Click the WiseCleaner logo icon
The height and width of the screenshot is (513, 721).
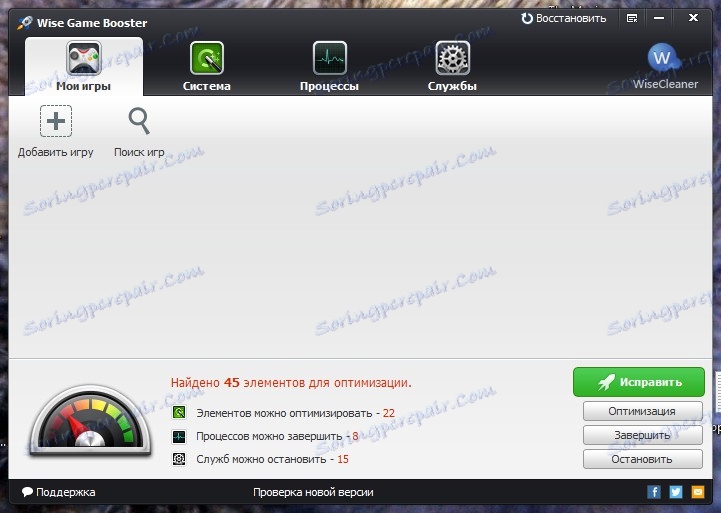662,57
